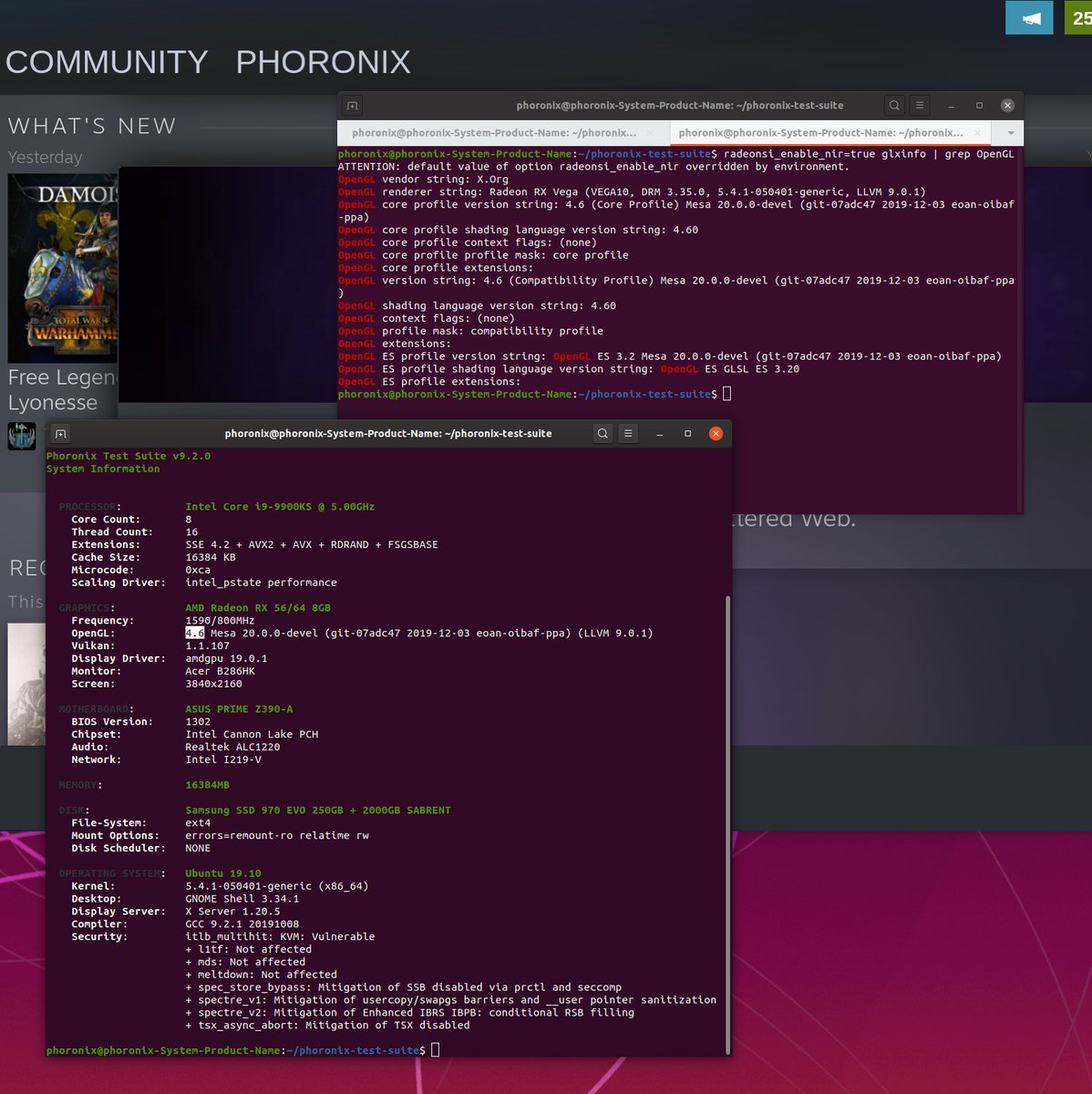The height and width of the screenshot is (1094, 1092).
Task: Click the glxinfo terminal window title text
Action: (680, 106)
